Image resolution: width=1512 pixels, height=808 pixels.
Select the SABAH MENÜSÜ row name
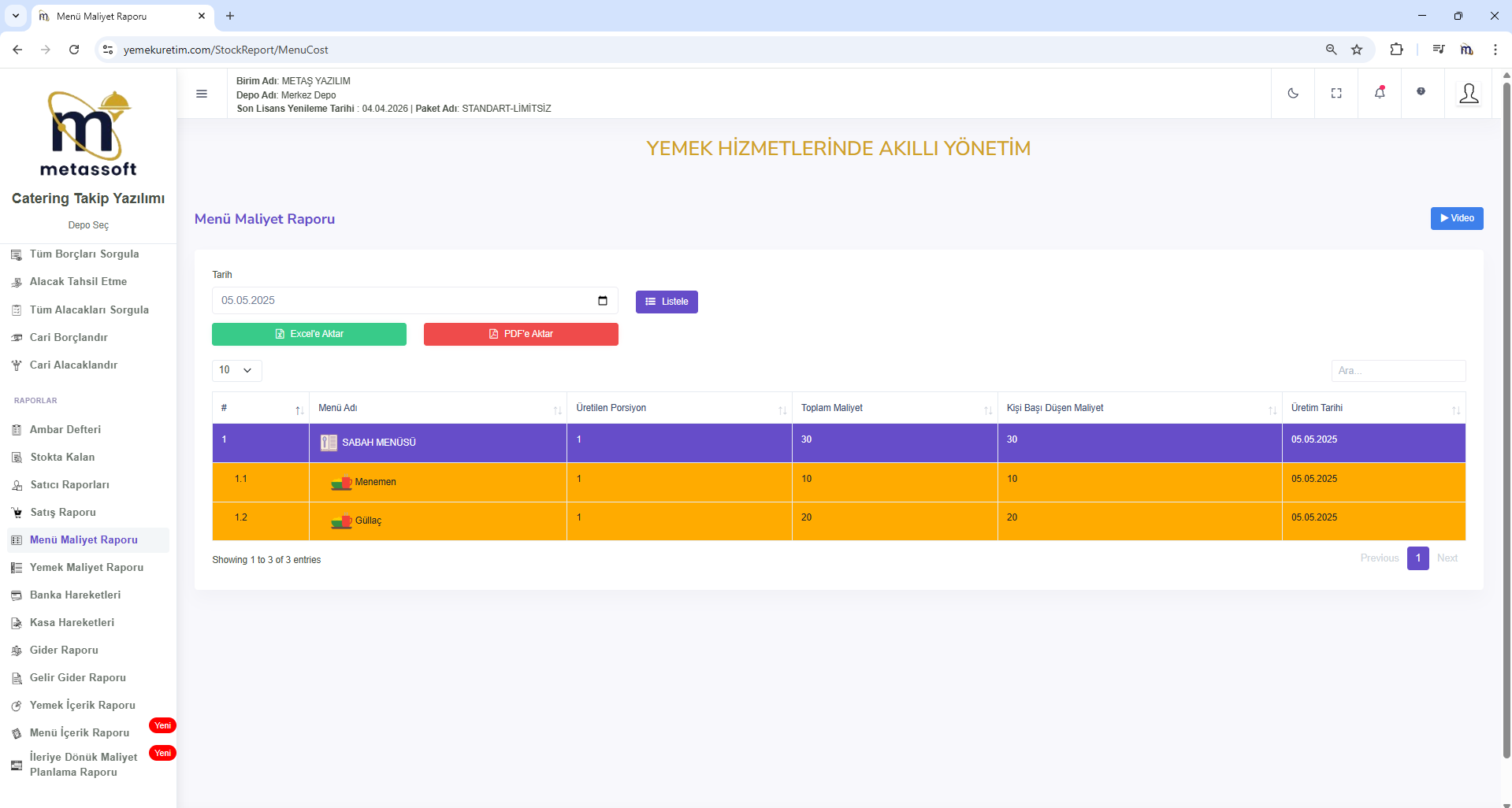tap(378, 443)
